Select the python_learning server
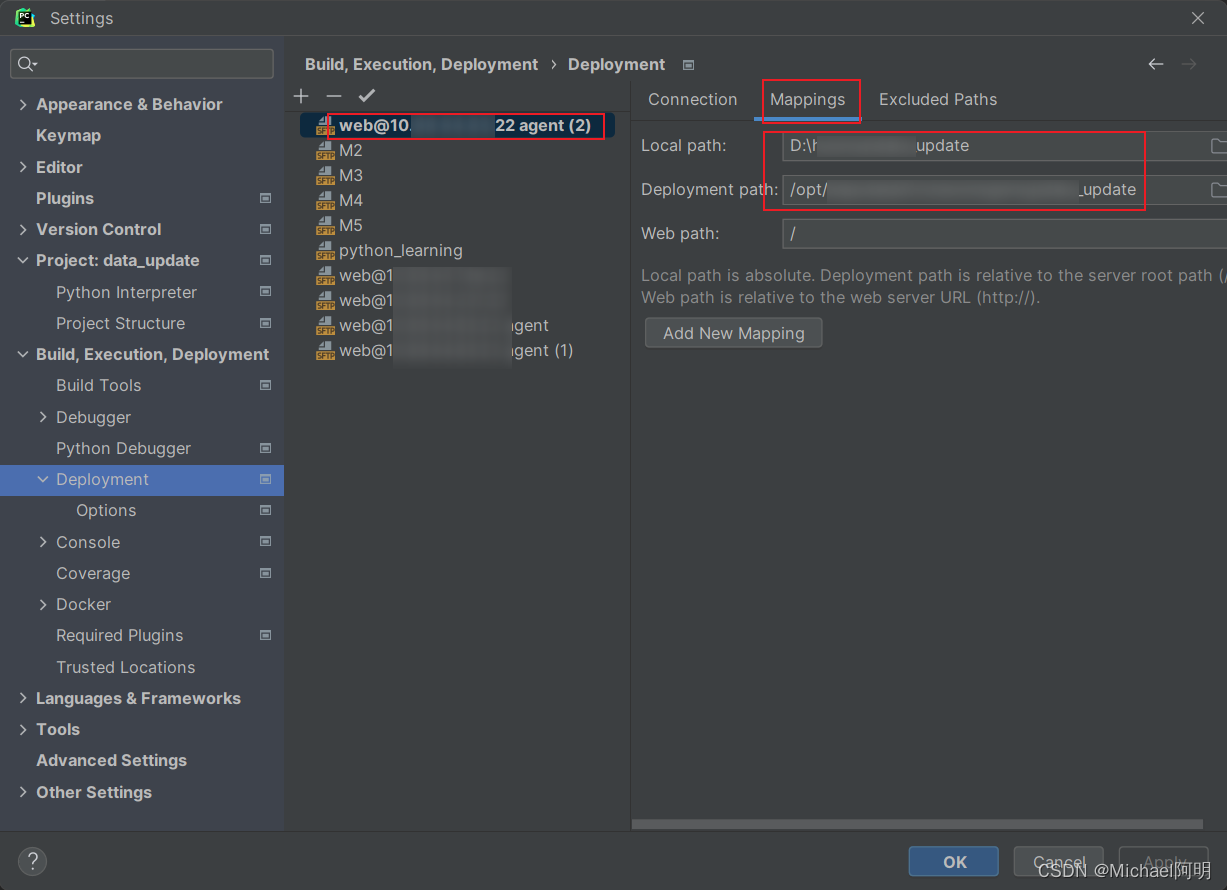 click(x=400, y=250)
